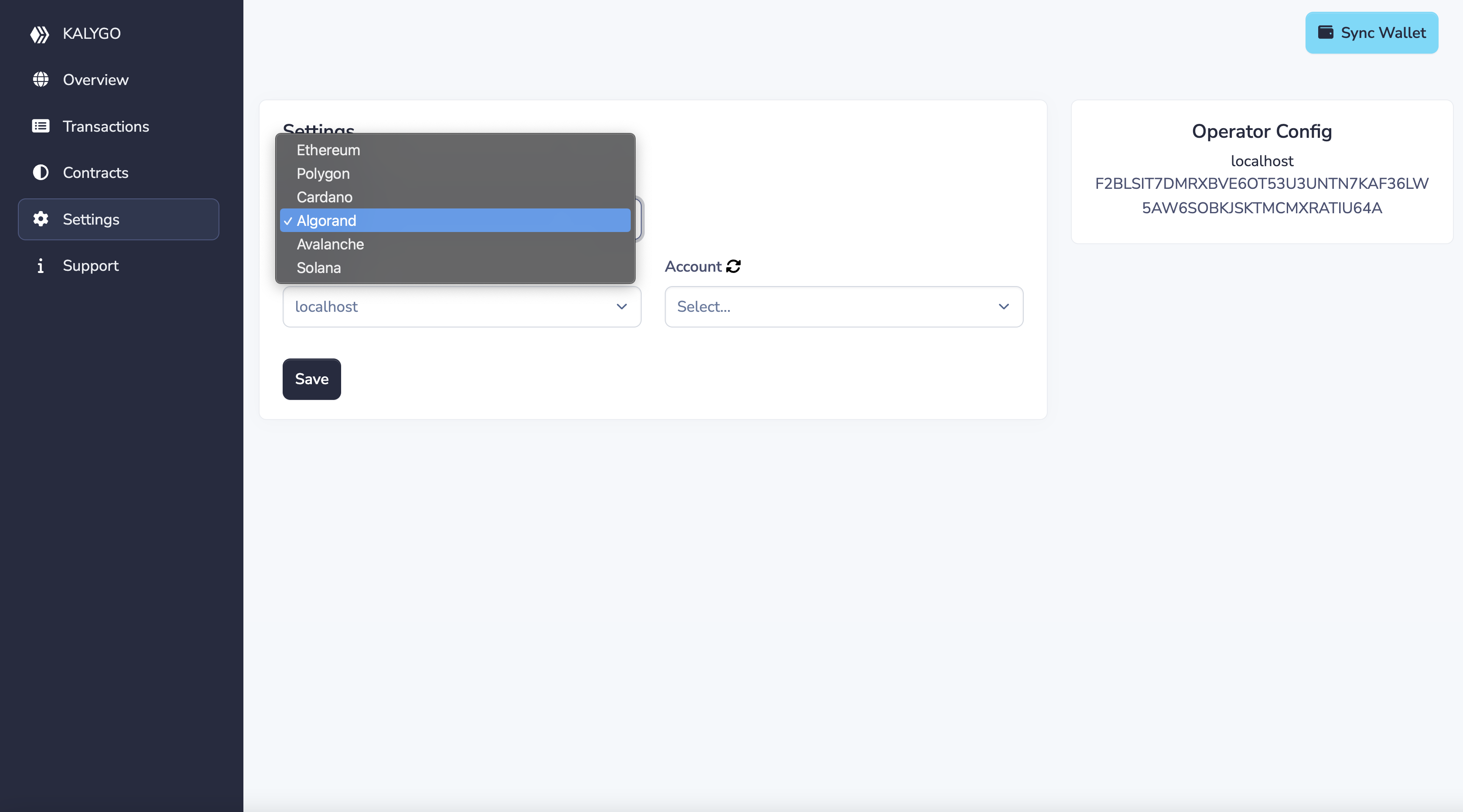Click the Support info icon
Image resolution: width=1463 pixels, height=812 pixels.
pos(40,266)
